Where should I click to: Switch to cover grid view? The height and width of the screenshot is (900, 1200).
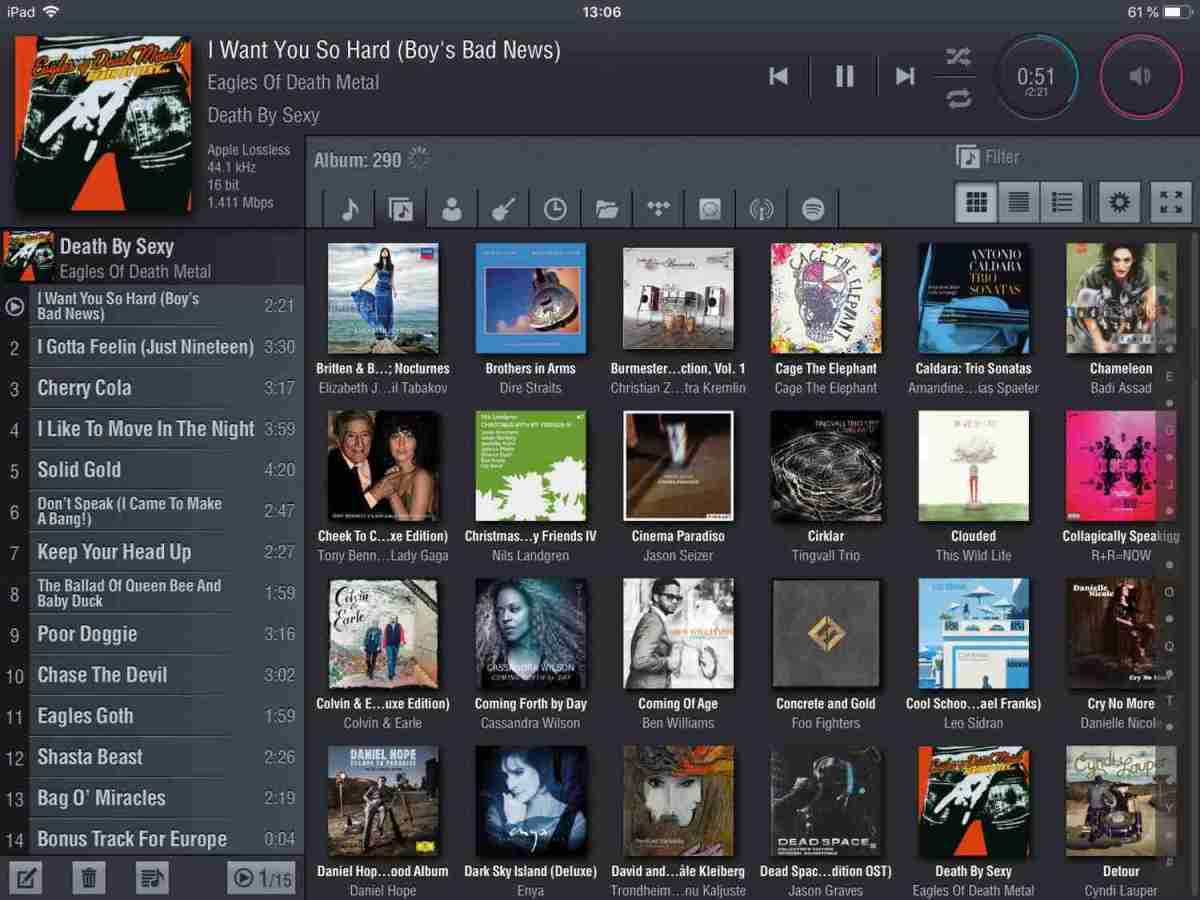pos(976,203)
